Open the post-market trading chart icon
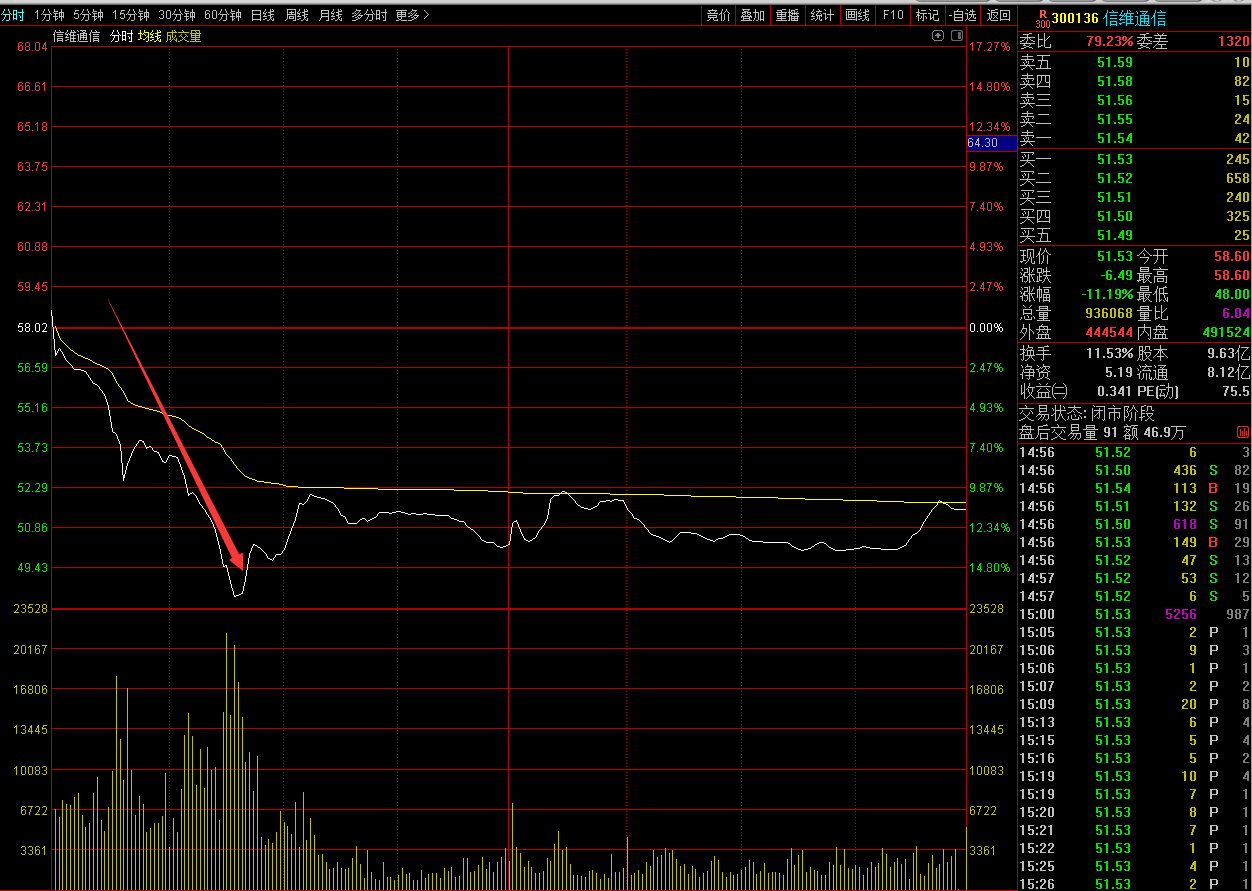The image size is (1252, 891). [1243, 433]
